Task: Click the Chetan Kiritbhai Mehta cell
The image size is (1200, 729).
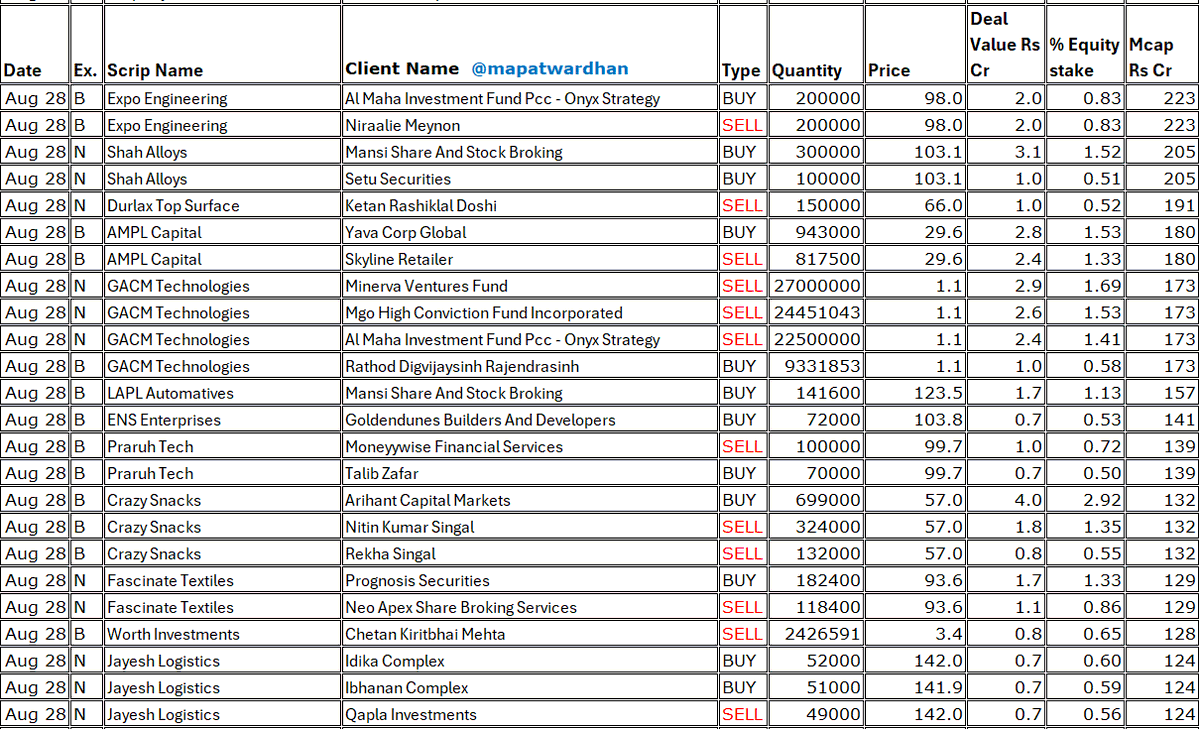Action: tap(529, 634)
